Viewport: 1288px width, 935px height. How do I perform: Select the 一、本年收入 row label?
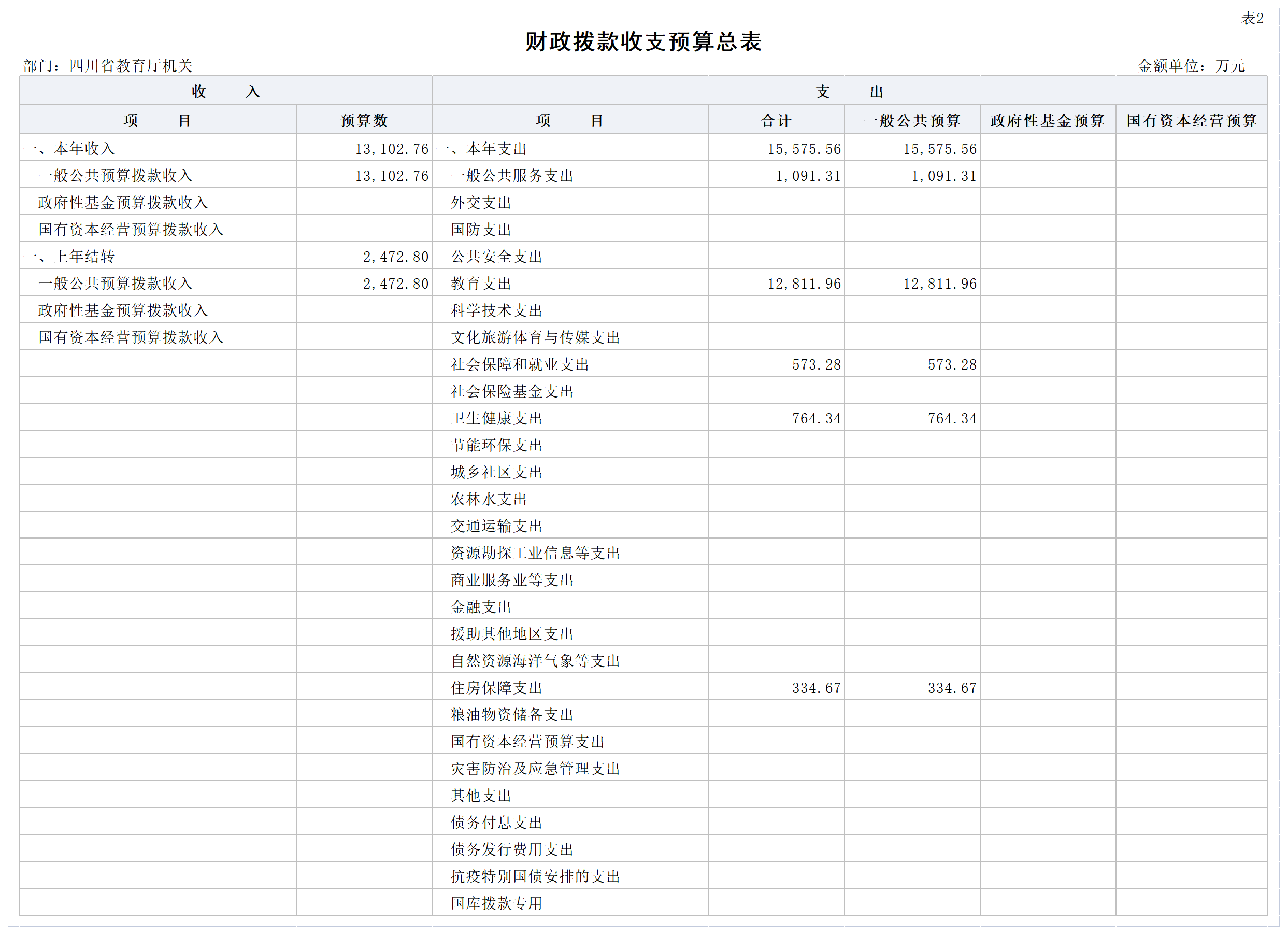point(69,149)
